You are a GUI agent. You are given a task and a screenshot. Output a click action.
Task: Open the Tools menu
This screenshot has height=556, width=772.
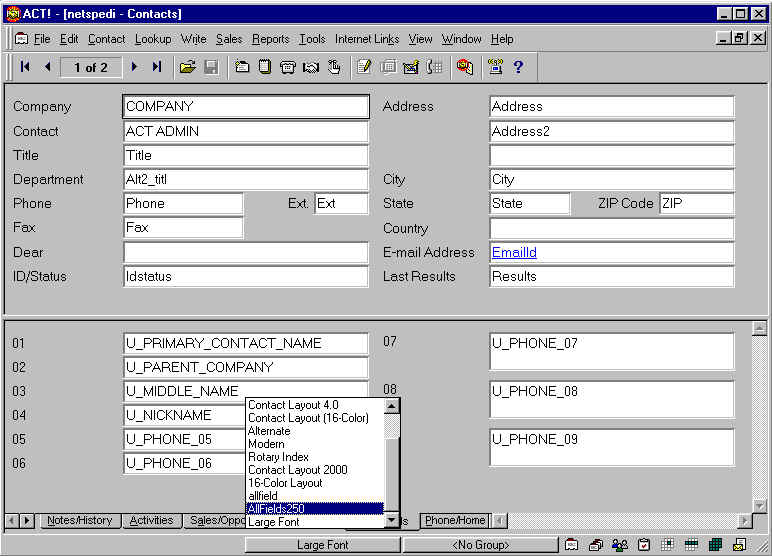click(x=312, y=39)
